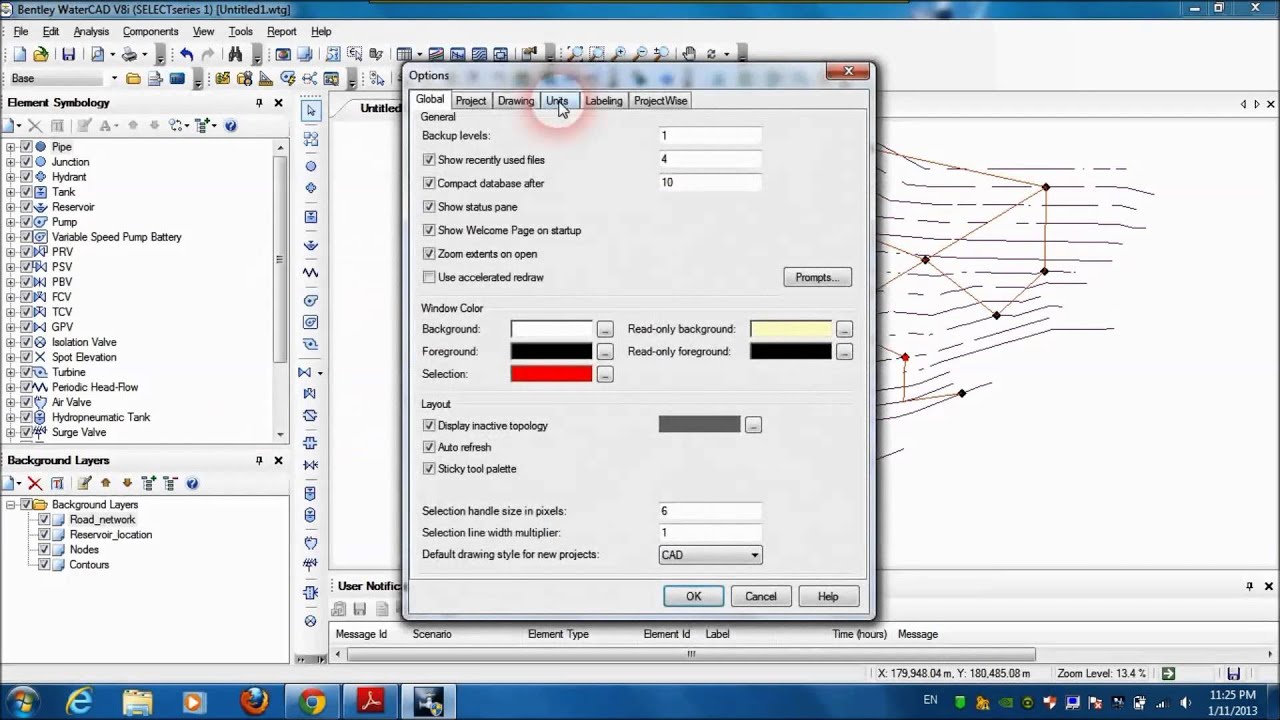Viewport: 1280px width, 720px height.
Task: Switch to the Project tab
Action: click(x=471, y=101)
